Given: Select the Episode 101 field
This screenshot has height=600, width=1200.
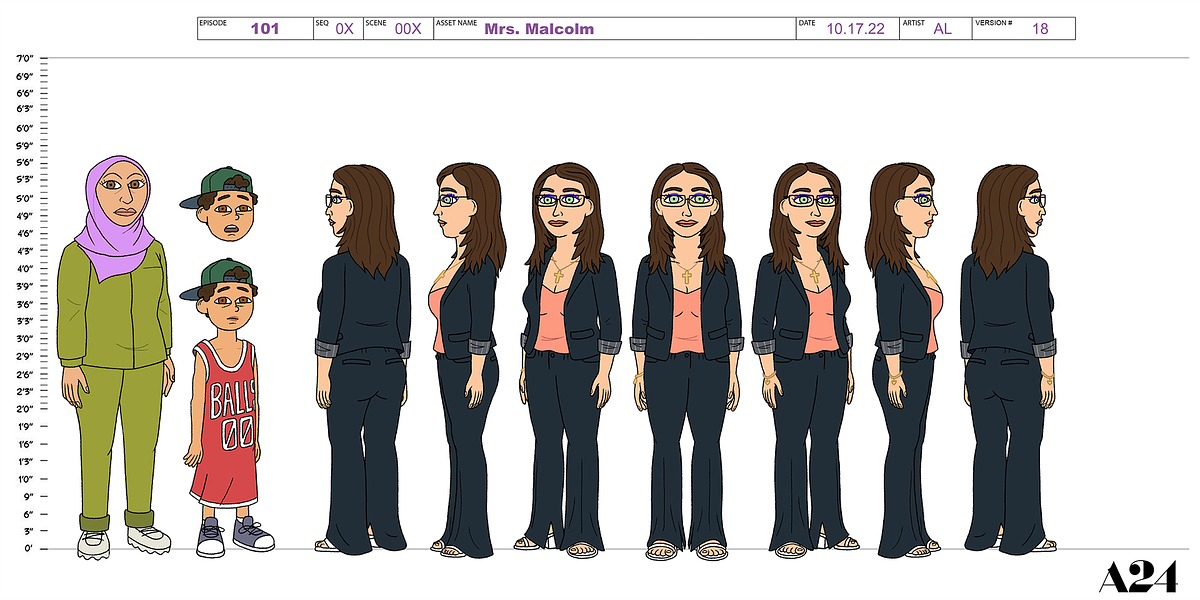Looking at the screenshot, I should [255, 28].
